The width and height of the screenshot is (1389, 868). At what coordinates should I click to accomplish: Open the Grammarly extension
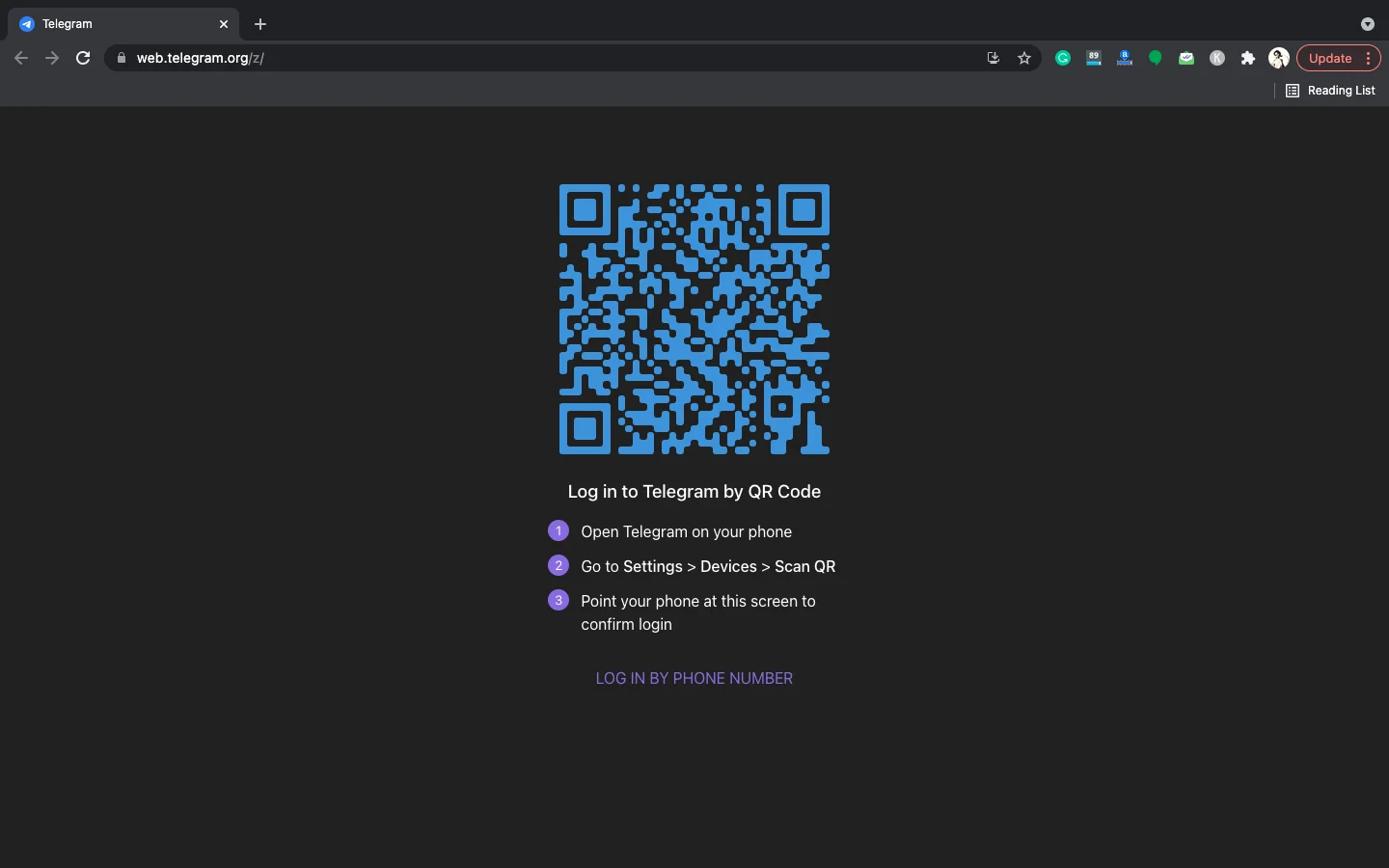pos(1063,58)
